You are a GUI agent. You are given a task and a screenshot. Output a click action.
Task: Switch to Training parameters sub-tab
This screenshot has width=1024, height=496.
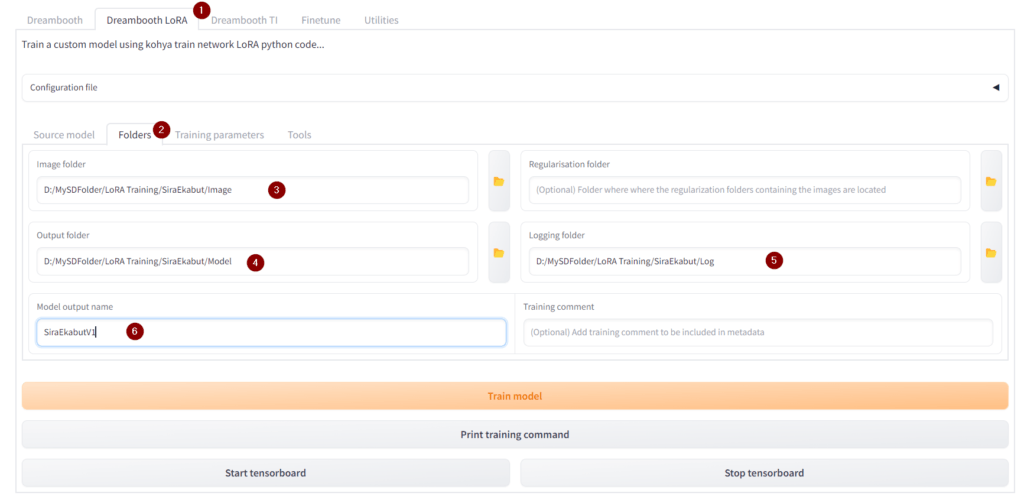[219, 134]
